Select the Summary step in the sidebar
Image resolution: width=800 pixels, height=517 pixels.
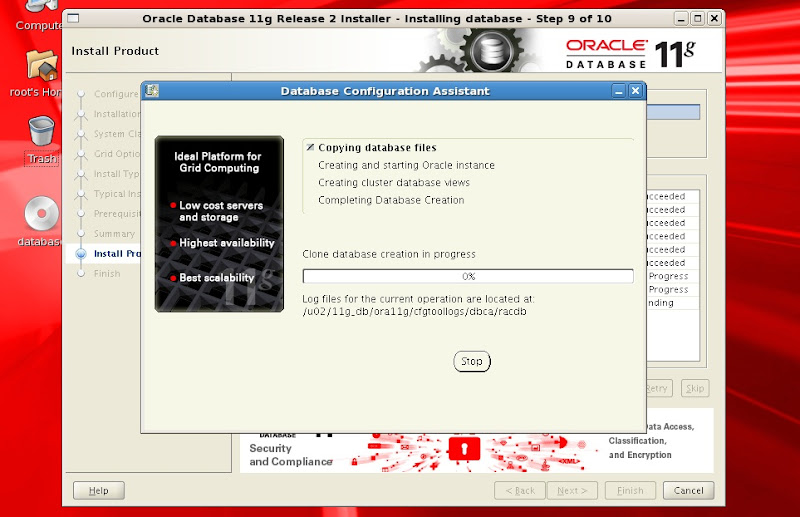(x=114, y=234)
